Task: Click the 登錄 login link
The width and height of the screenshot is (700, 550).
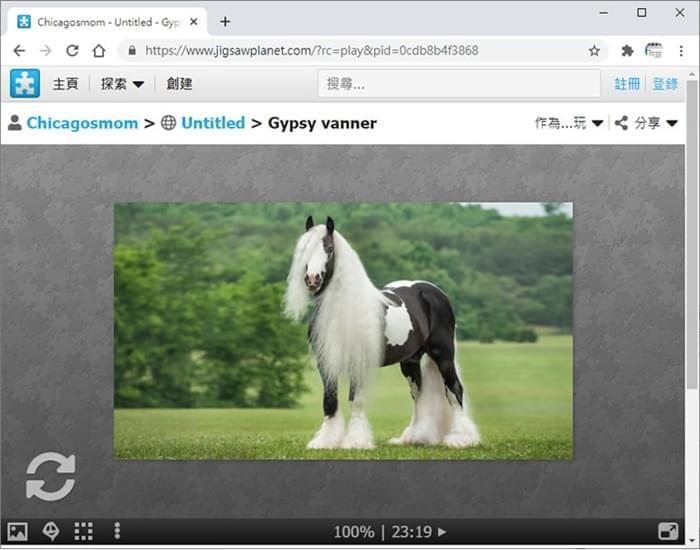Action: point(666,84)
